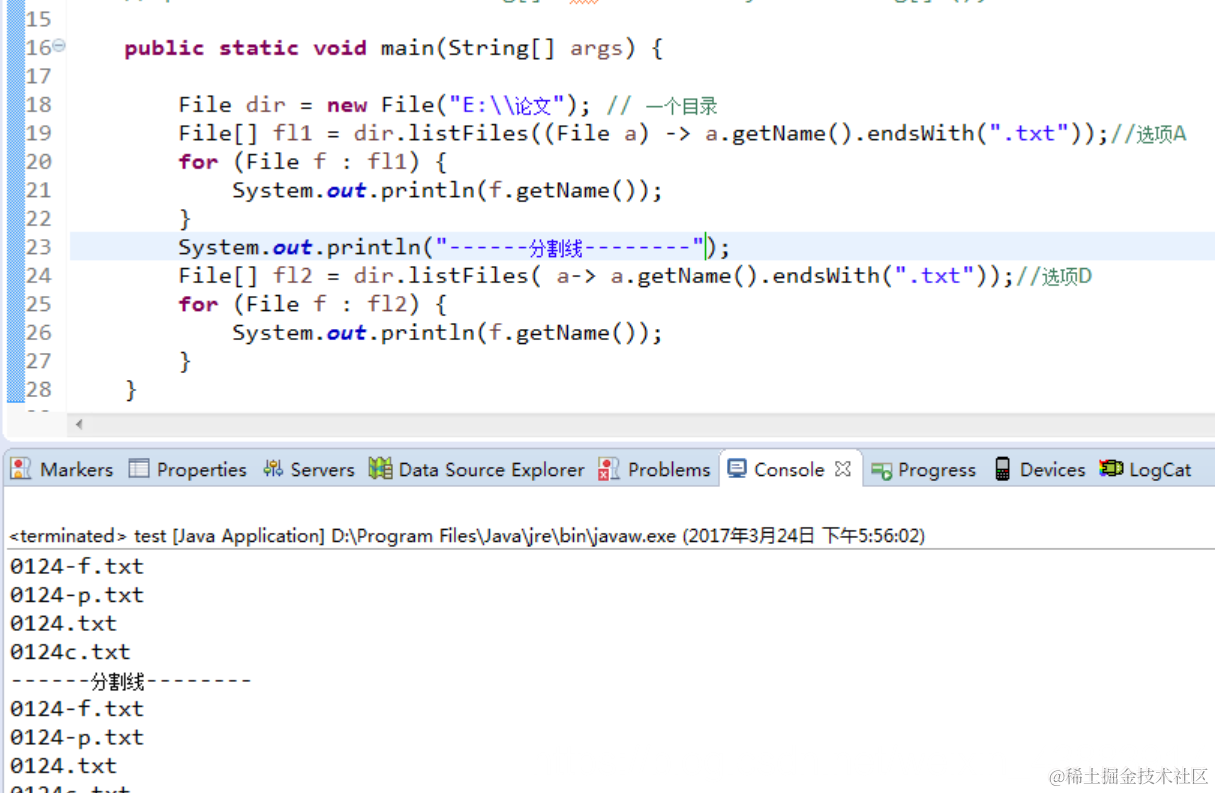Open the Progress view tab

[923, 469]
